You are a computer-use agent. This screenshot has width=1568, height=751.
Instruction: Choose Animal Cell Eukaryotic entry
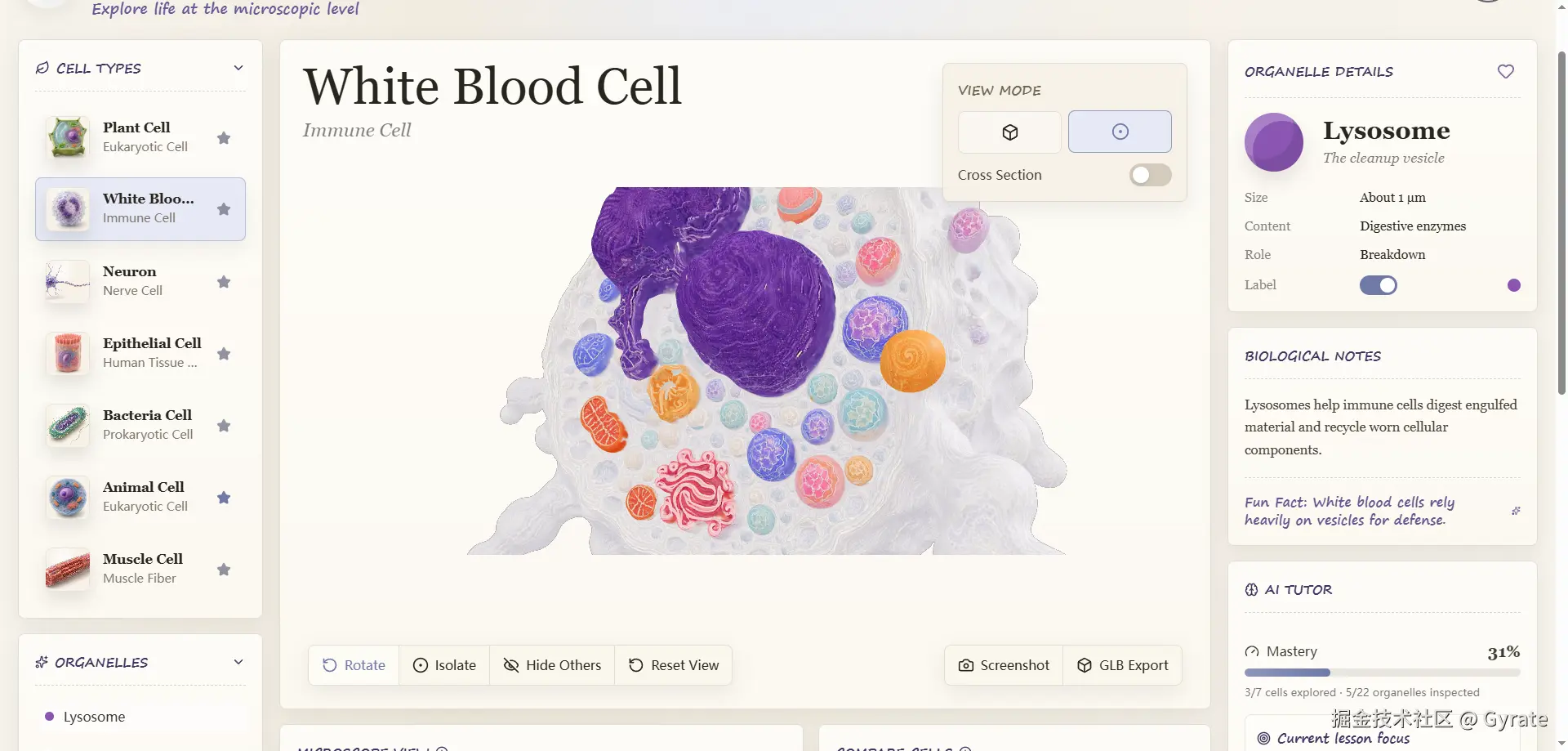pos(140,497)
